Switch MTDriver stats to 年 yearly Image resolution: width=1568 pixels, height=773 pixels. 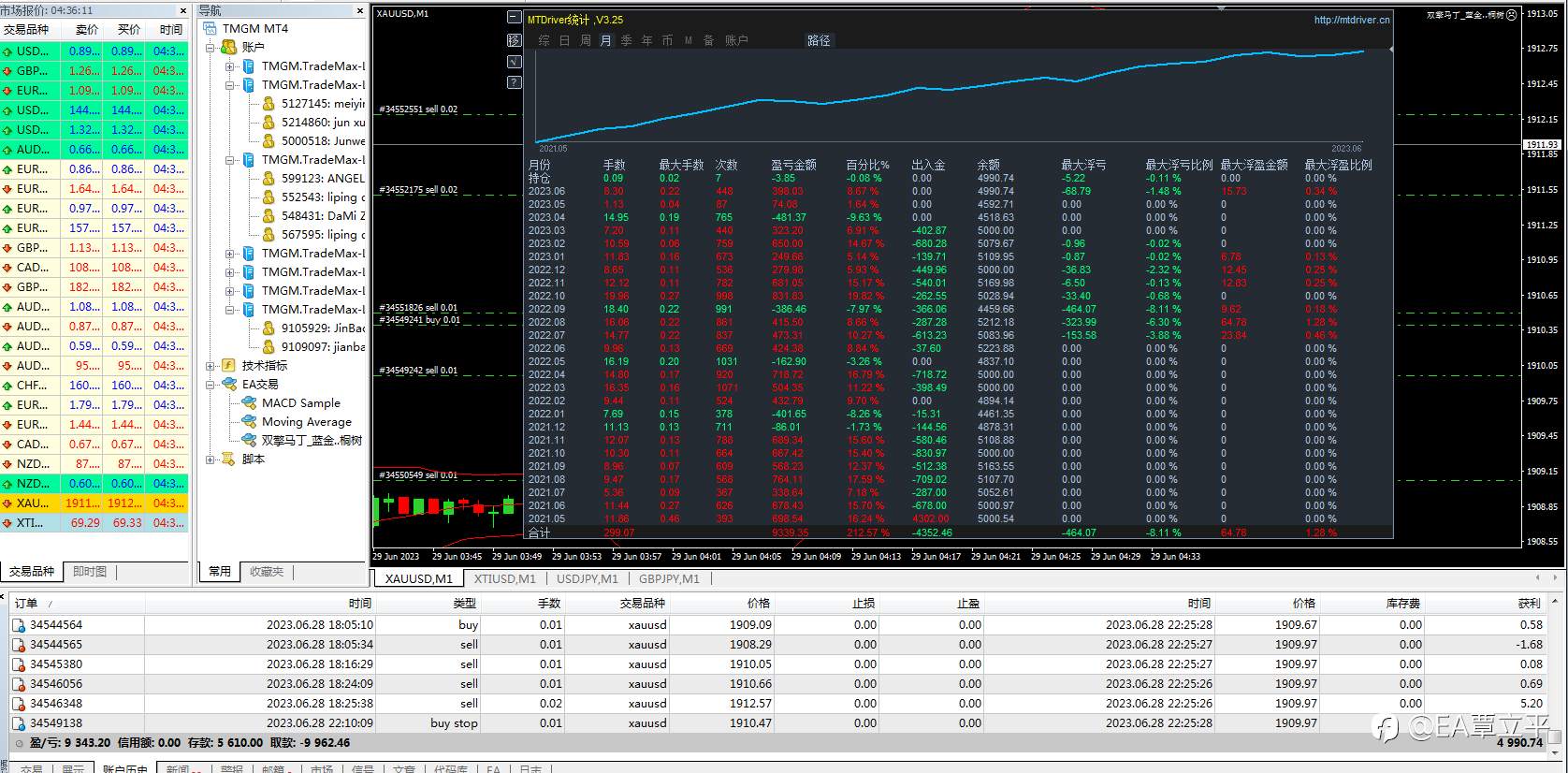(x=647, y=40)
